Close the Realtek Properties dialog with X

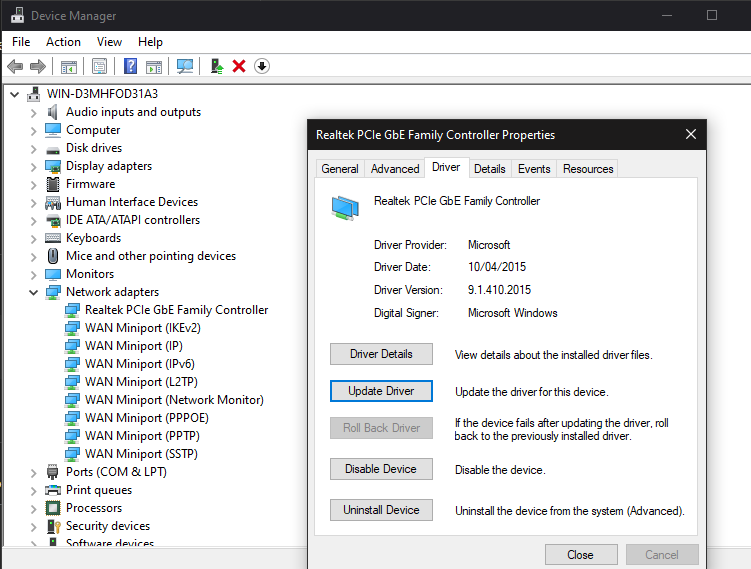[x=691, y=135]
